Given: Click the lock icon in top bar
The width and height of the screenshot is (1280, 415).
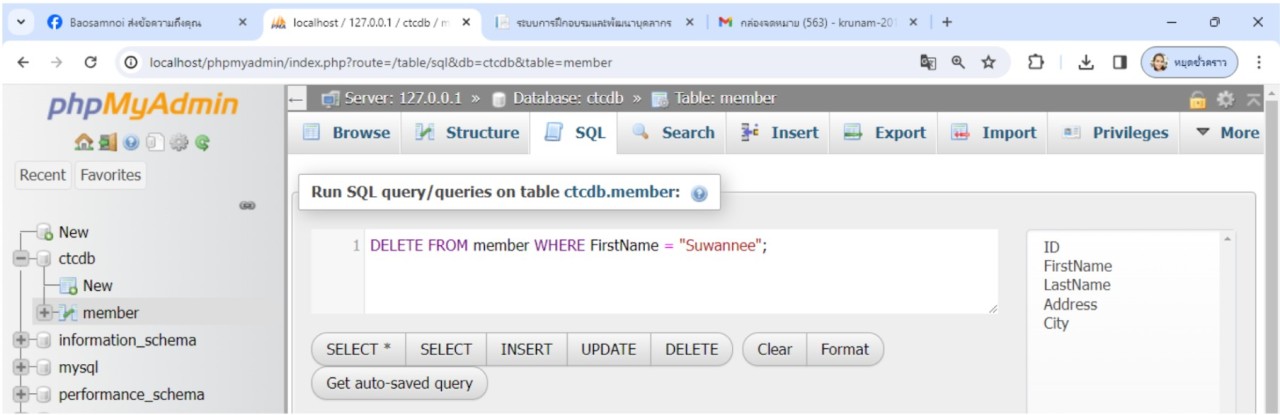Looking at the screenshot, I should 1197,99.
